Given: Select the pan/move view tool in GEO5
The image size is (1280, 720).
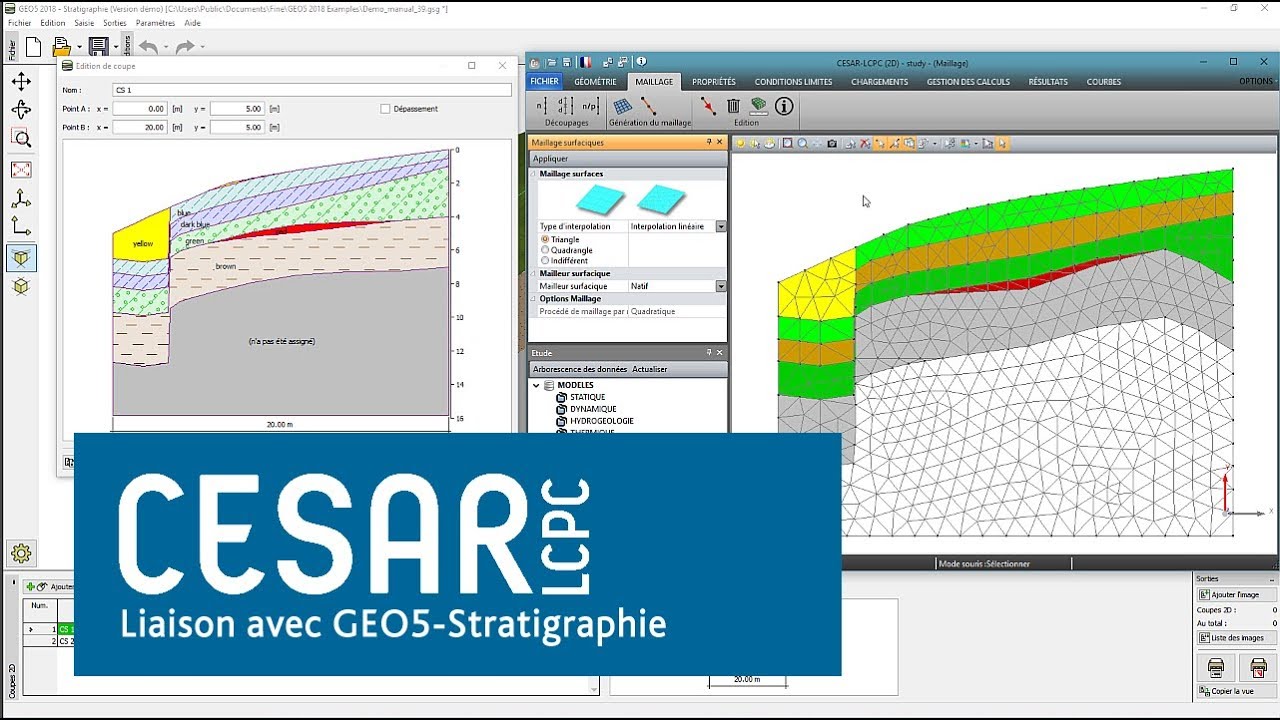Looking at the screenshot, I should tap(21, 81).
